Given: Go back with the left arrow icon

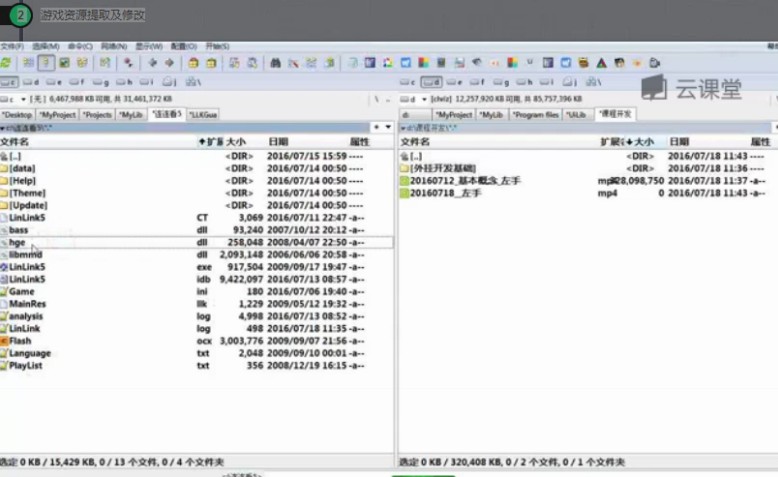Looking at the screenshot, I should [152, 63].
